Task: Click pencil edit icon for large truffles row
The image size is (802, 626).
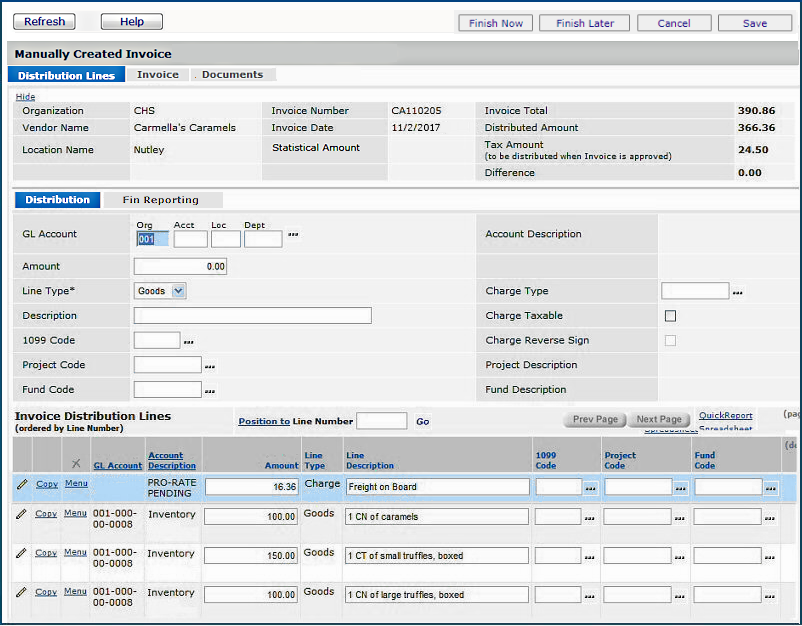Action: [x=22, y=592]
